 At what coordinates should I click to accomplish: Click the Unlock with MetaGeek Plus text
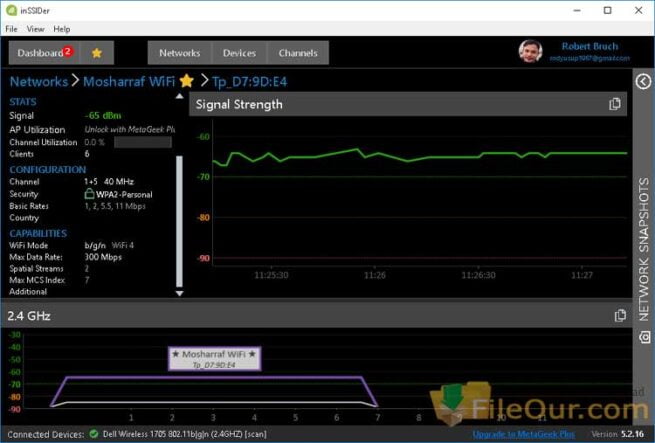coord(129,130)
